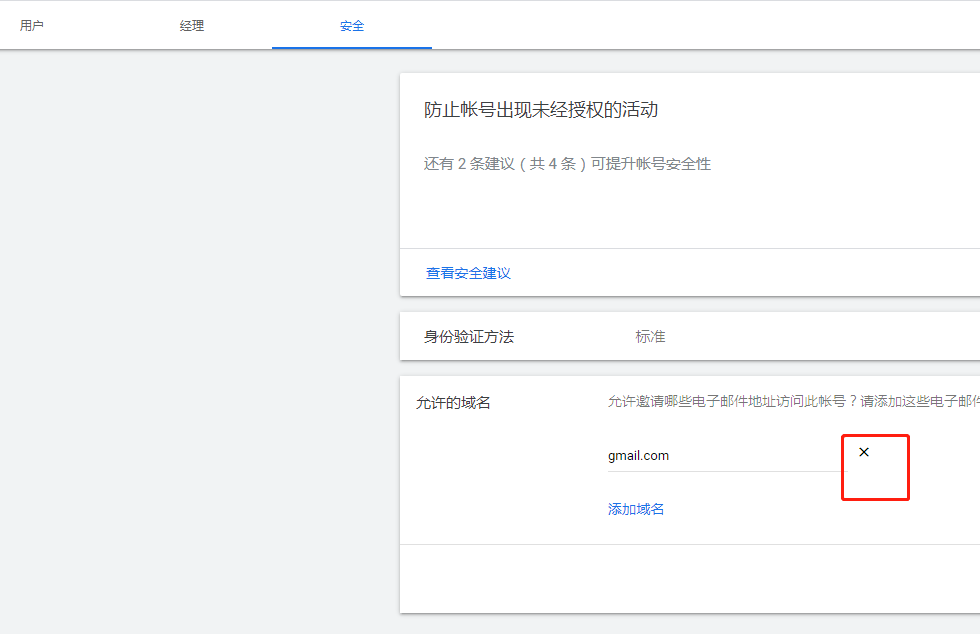Image resolution: width=980 pixels, height=634 pixels.
Task: Click the text 还有 2 条建议
Action: (x=469, y=164)
